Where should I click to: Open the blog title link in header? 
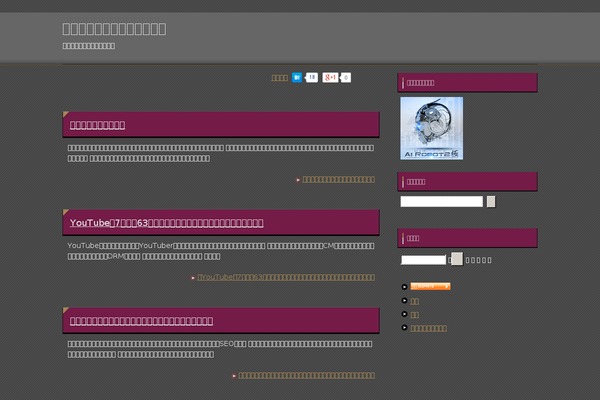click(x=114, y=29)
